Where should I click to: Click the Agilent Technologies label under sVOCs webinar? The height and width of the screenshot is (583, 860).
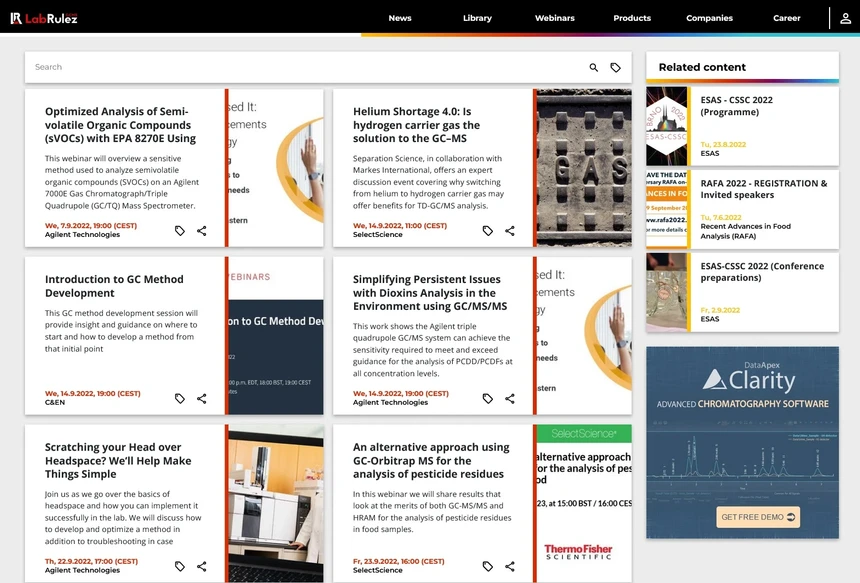pos(82,235)
